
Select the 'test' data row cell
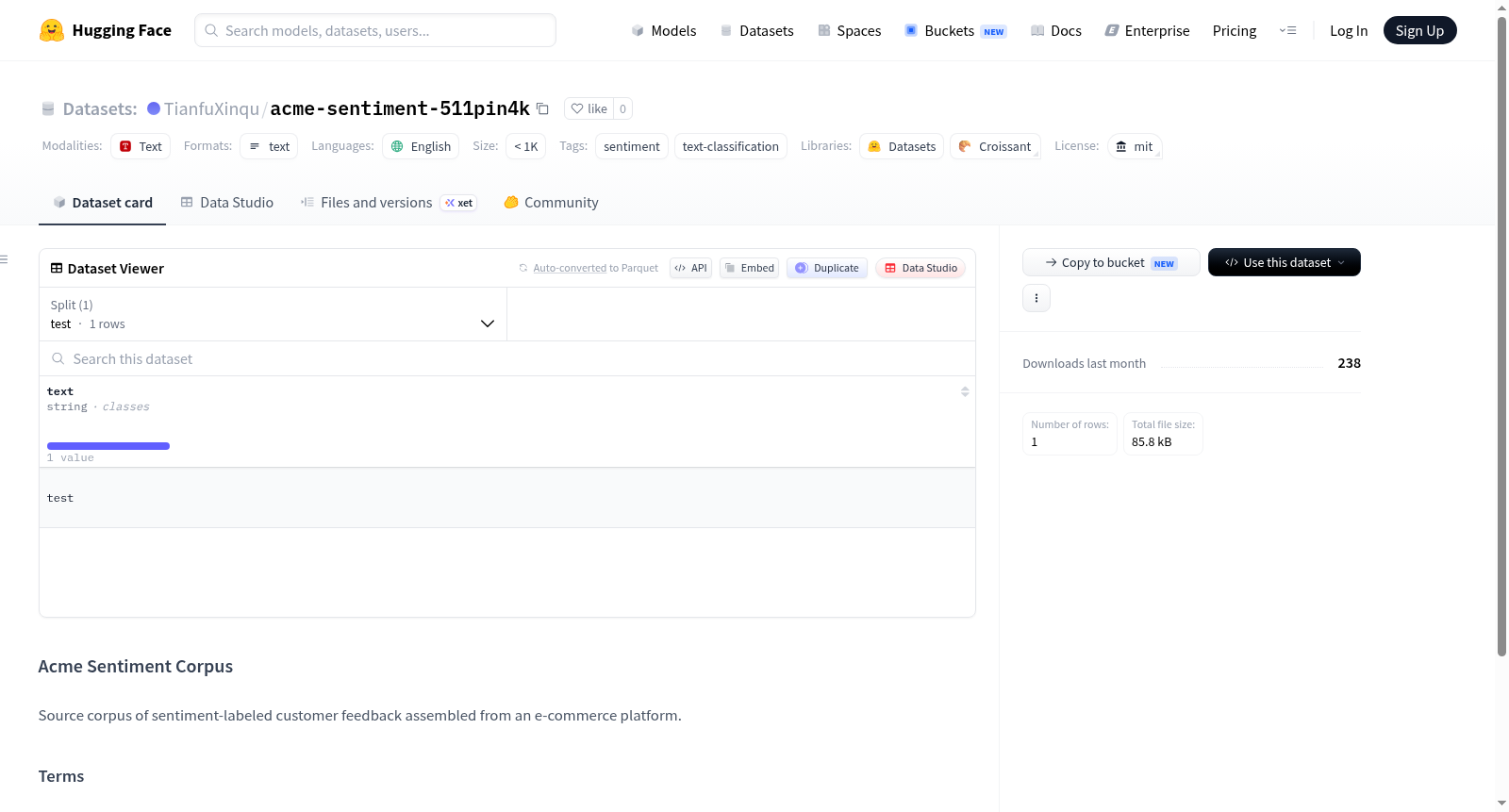pos(507,498)
